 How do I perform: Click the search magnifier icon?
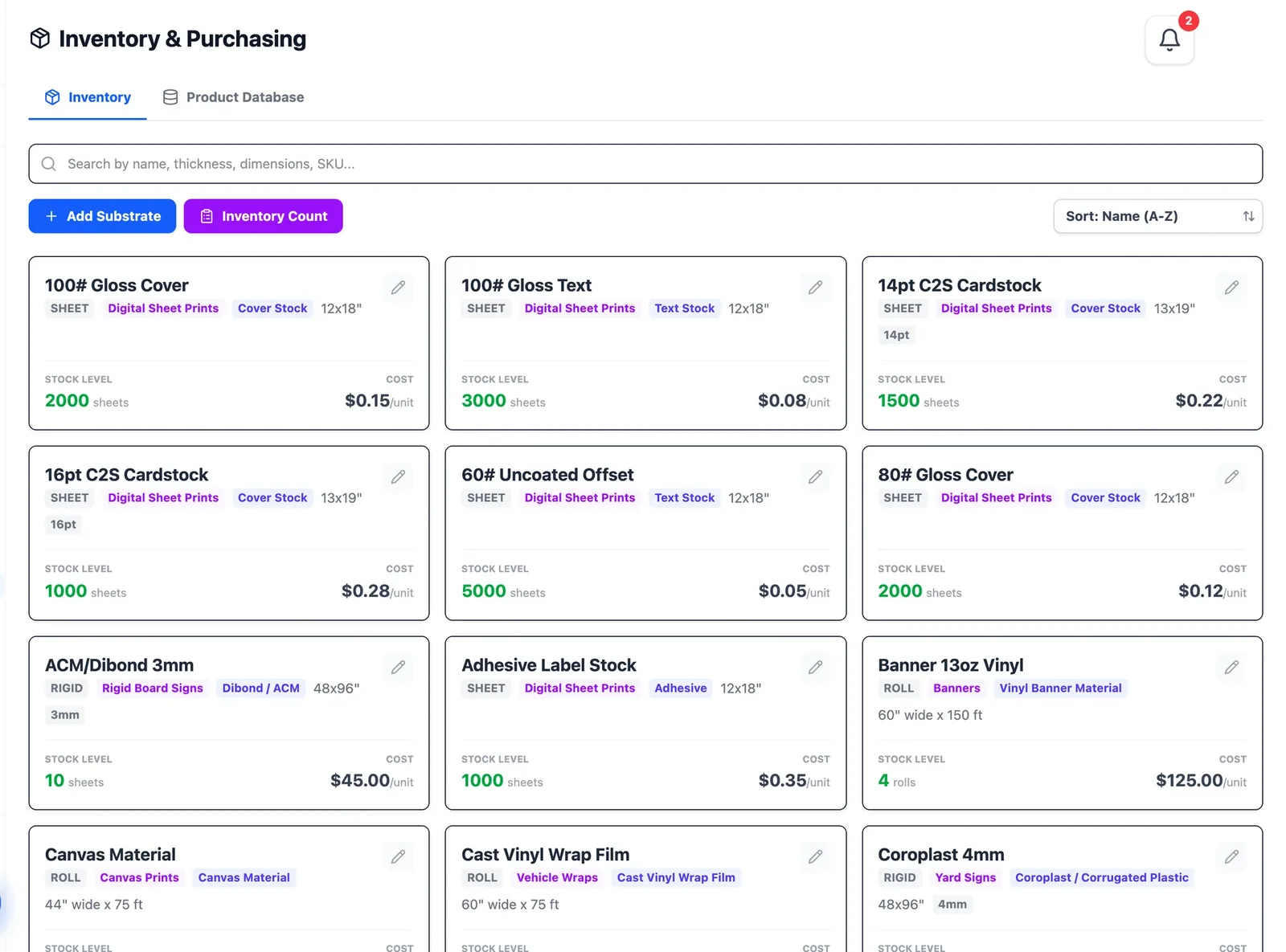[x=49, y=164]
